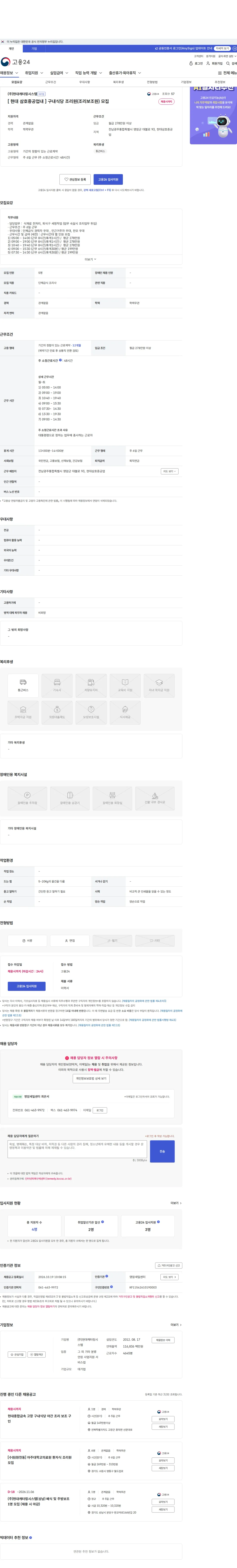Click the blue 전송 button
This screenshot has height=1568, width=237.
162,1152
